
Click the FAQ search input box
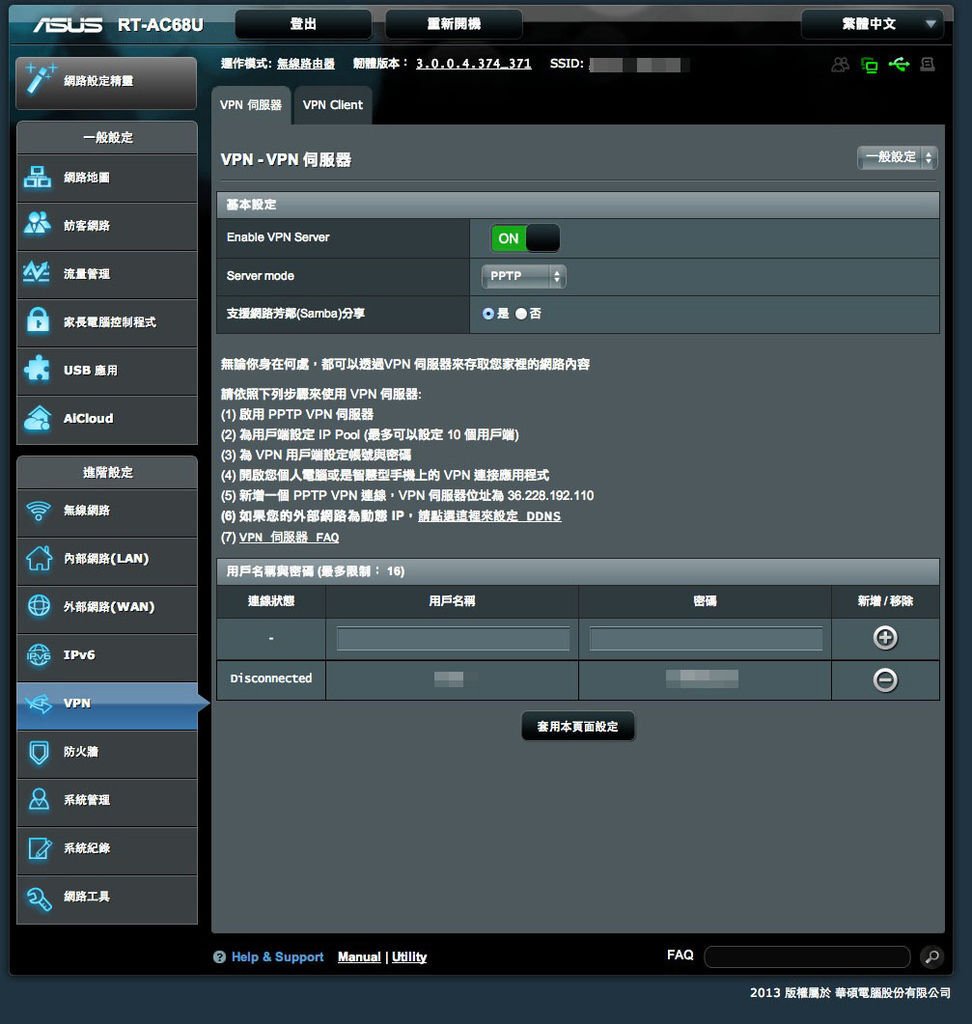click(x=807, y=957)
